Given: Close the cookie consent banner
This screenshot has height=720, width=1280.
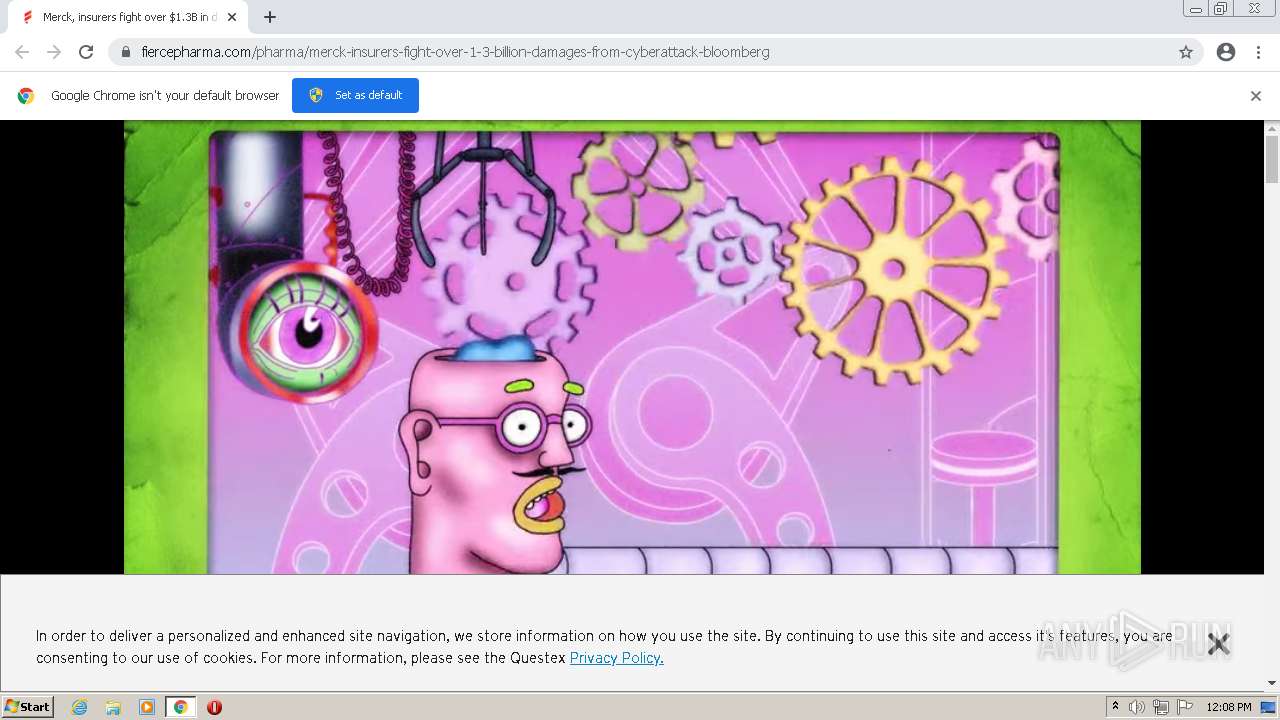Looking at the screenshot, I should point(1218,644).
